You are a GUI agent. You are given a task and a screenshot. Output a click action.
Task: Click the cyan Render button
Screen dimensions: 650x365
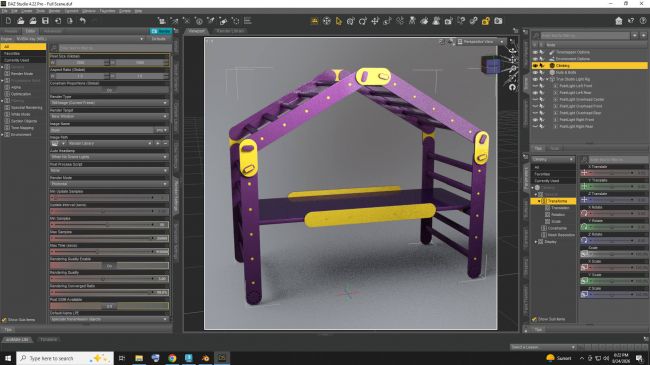pos(160,31)
